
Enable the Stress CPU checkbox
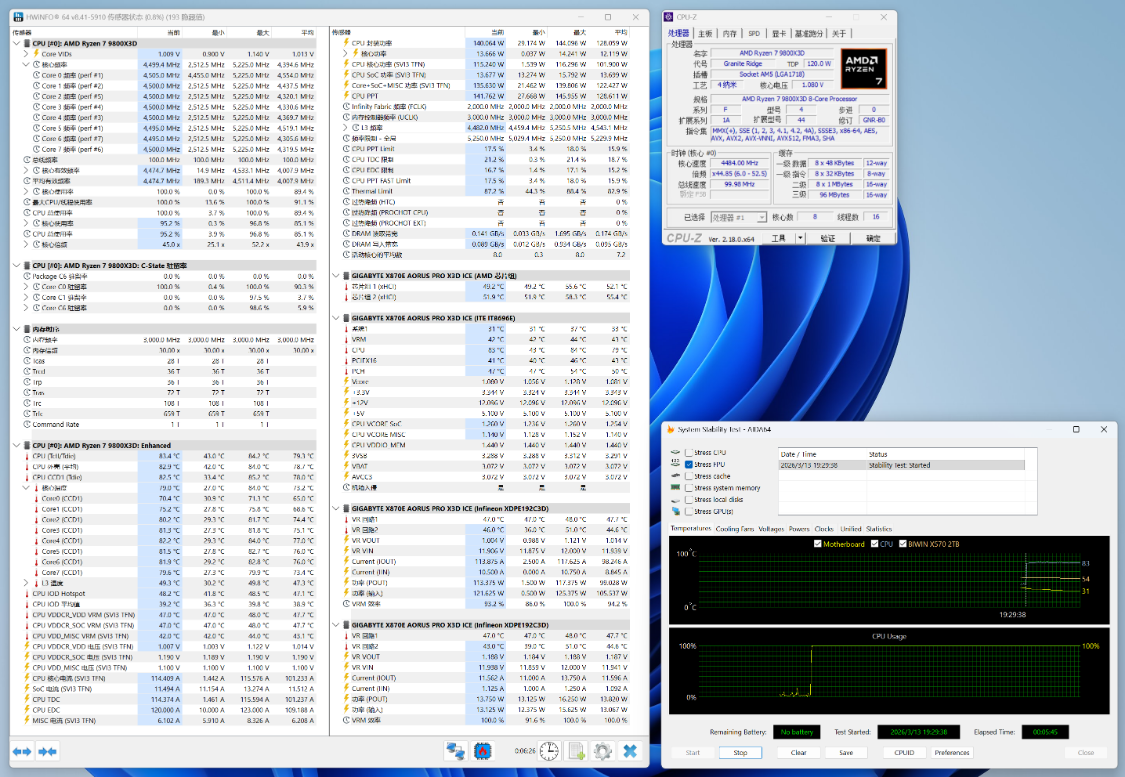(x=687, y=453)
